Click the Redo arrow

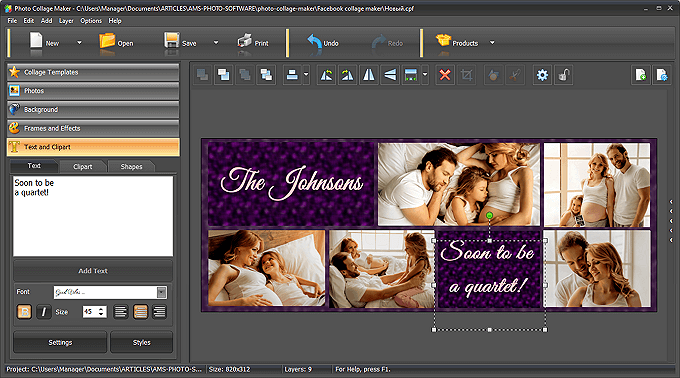tap(379, 42)
